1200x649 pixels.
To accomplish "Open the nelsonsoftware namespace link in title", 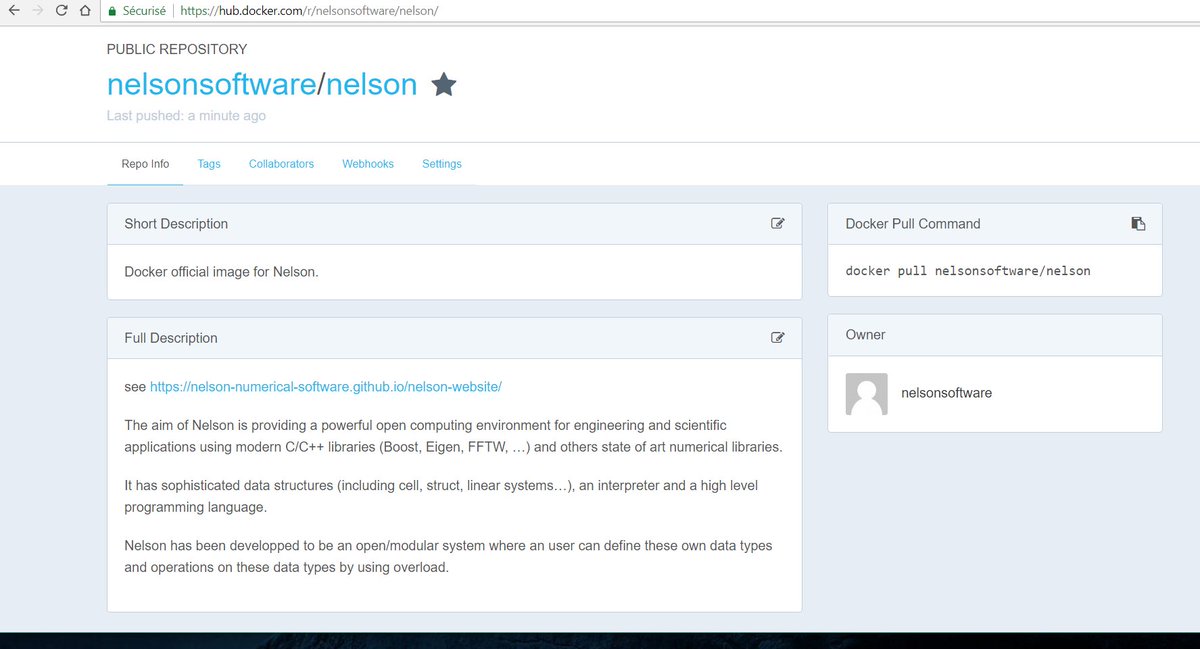I will coord(212,84).
